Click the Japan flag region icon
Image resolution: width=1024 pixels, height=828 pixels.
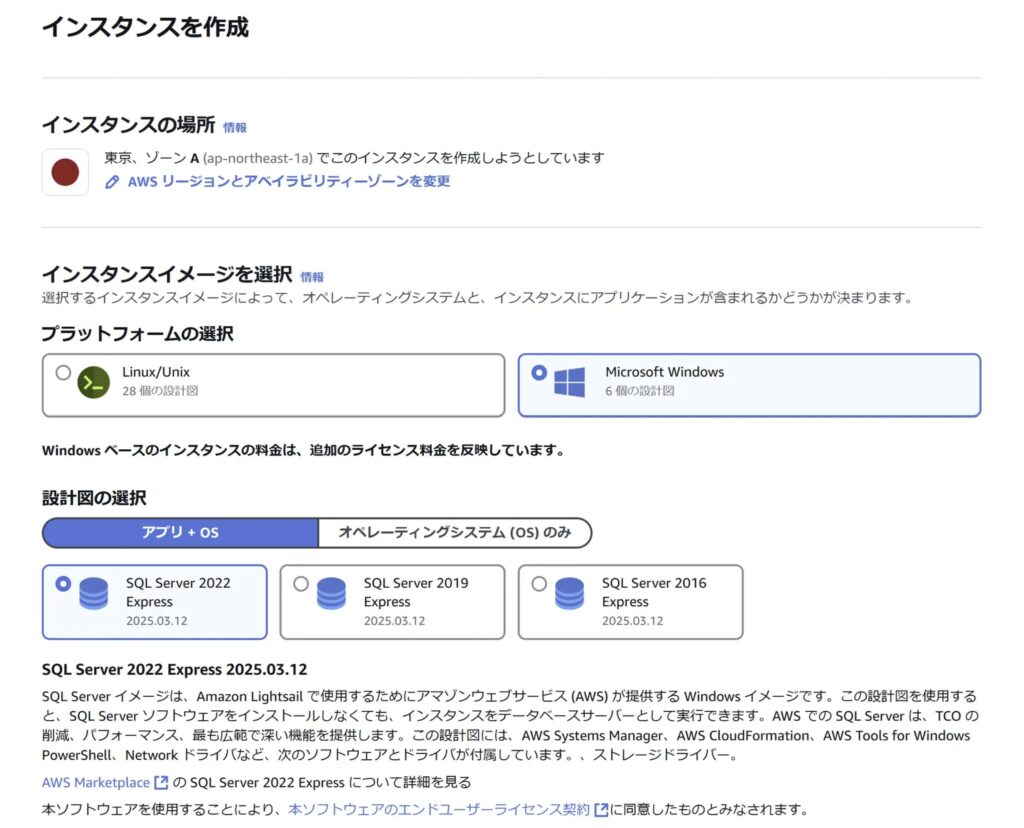[66, 171]
